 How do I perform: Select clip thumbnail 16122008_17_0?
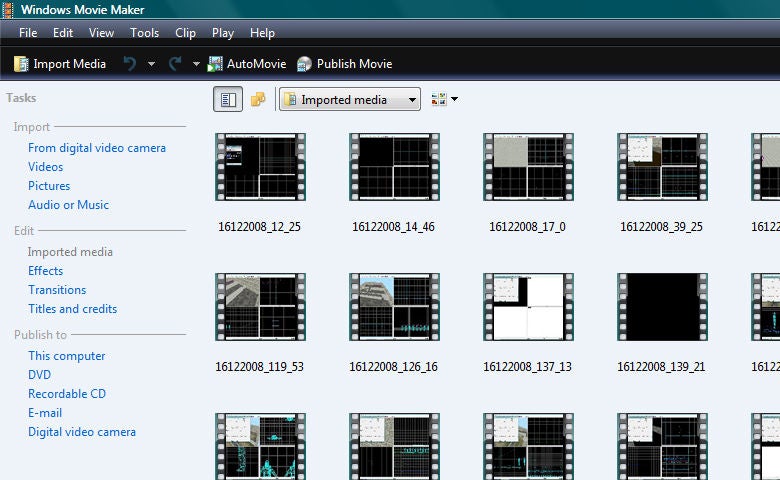528,167
